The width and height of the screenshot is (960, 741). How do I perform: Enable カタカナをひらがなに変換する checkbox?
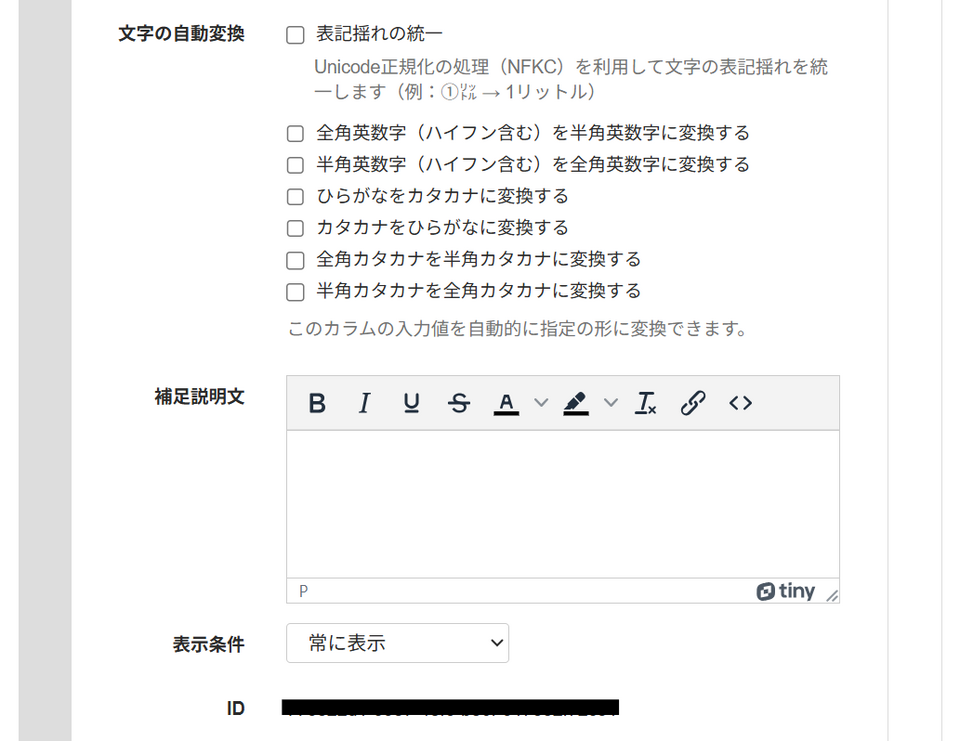tap(295, 228)
